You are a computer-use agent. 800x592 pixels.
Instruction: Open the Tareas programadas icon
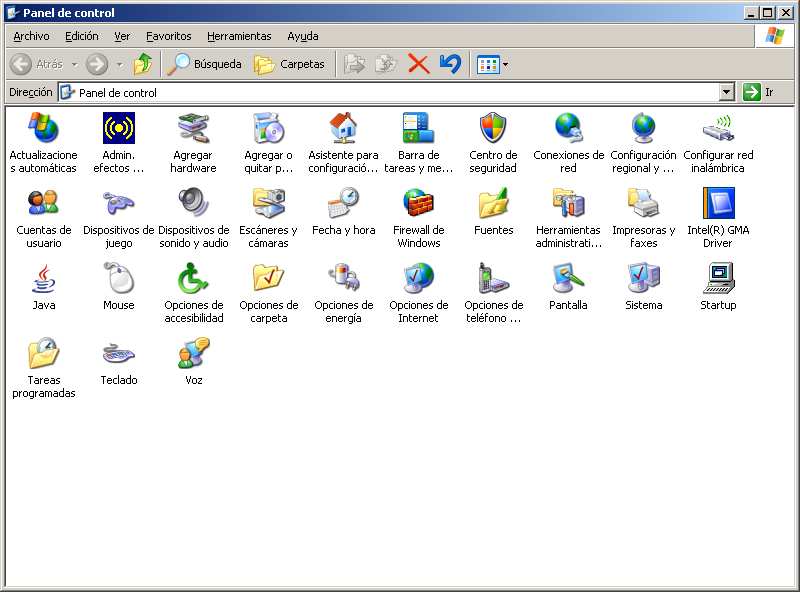tap(43, 354)
